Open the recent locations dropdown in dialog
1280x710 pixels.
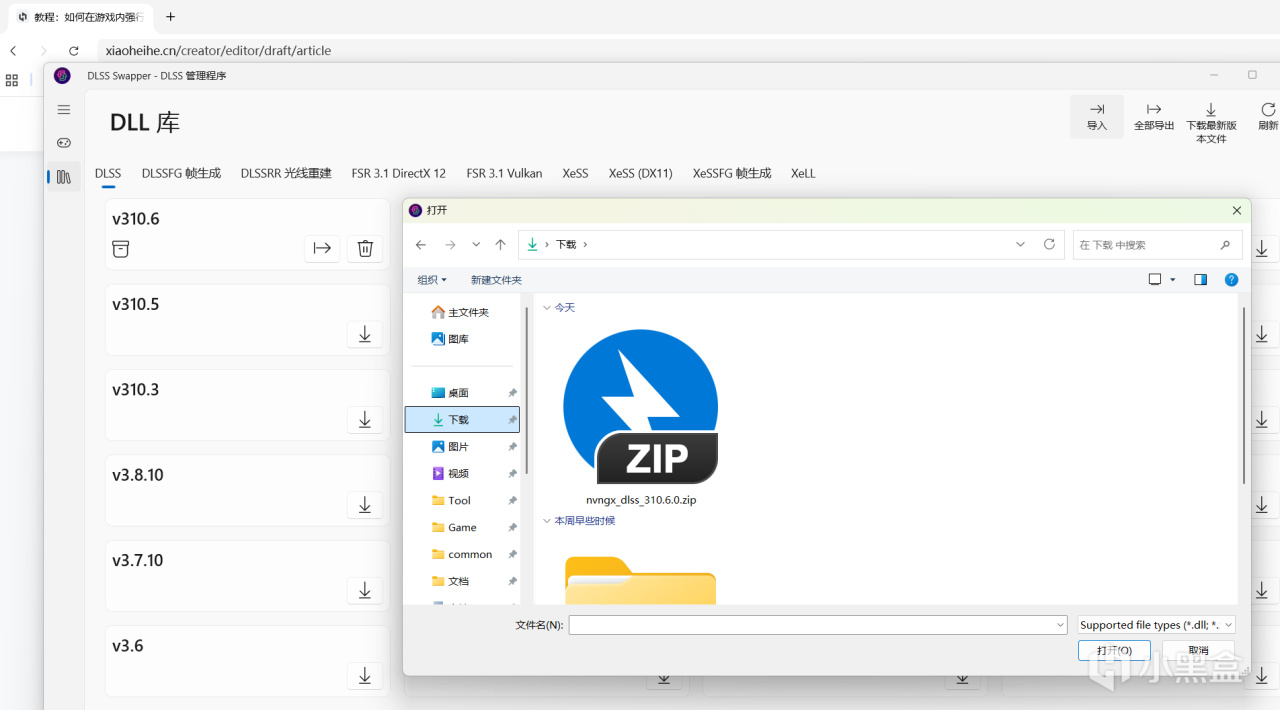pyautogui.click(x=476, y=244)
